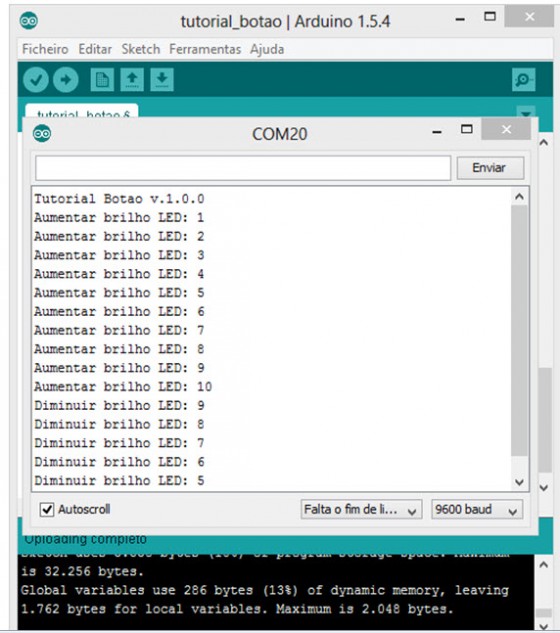The height and width of the screenshot is (633, 560).
Task: Open the tab menu dropdown arrow
Action: click(526, 113)
